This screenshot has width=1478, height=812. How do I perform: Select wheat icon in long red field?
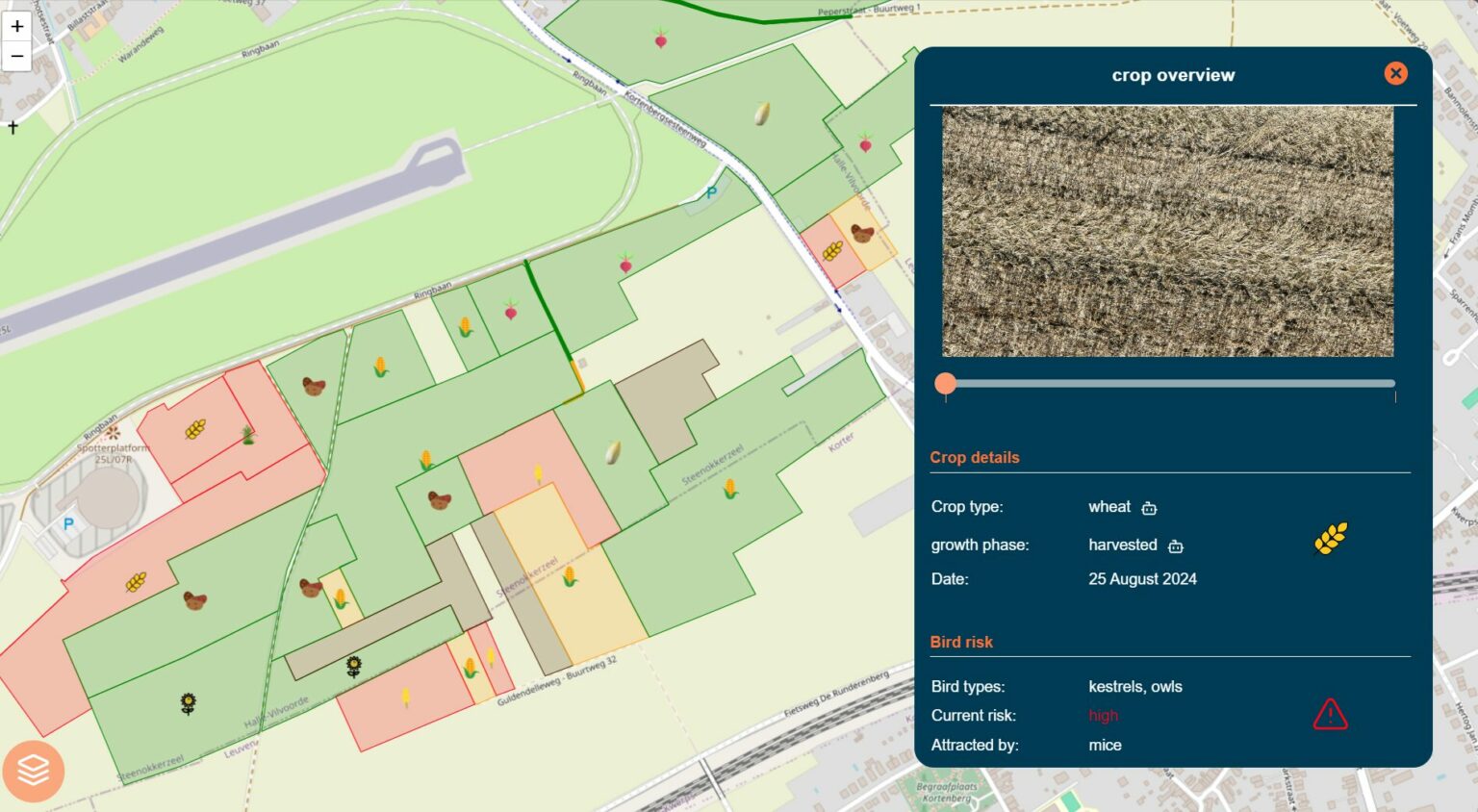click(x=136, y=582)
